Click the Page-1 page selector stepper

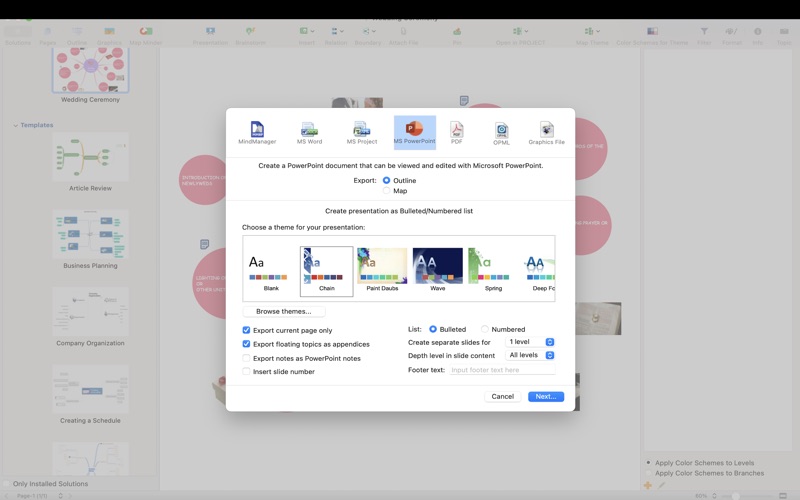point(61,495)
